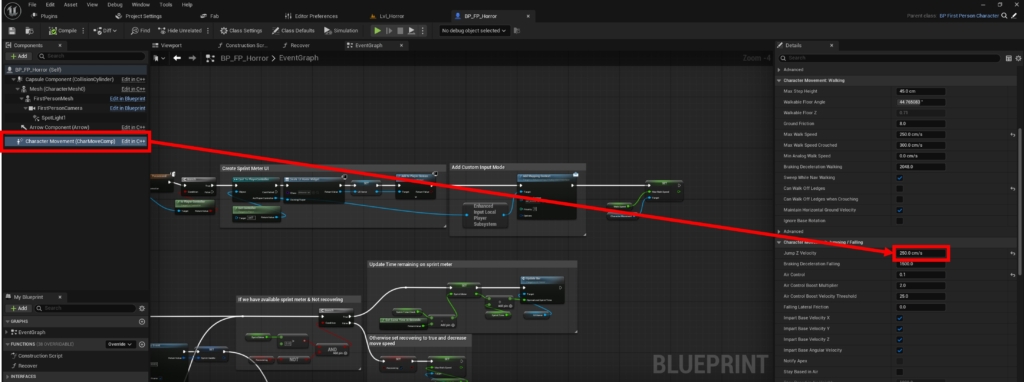Disable Sweep While Nav Walking

tap(899, 178)
